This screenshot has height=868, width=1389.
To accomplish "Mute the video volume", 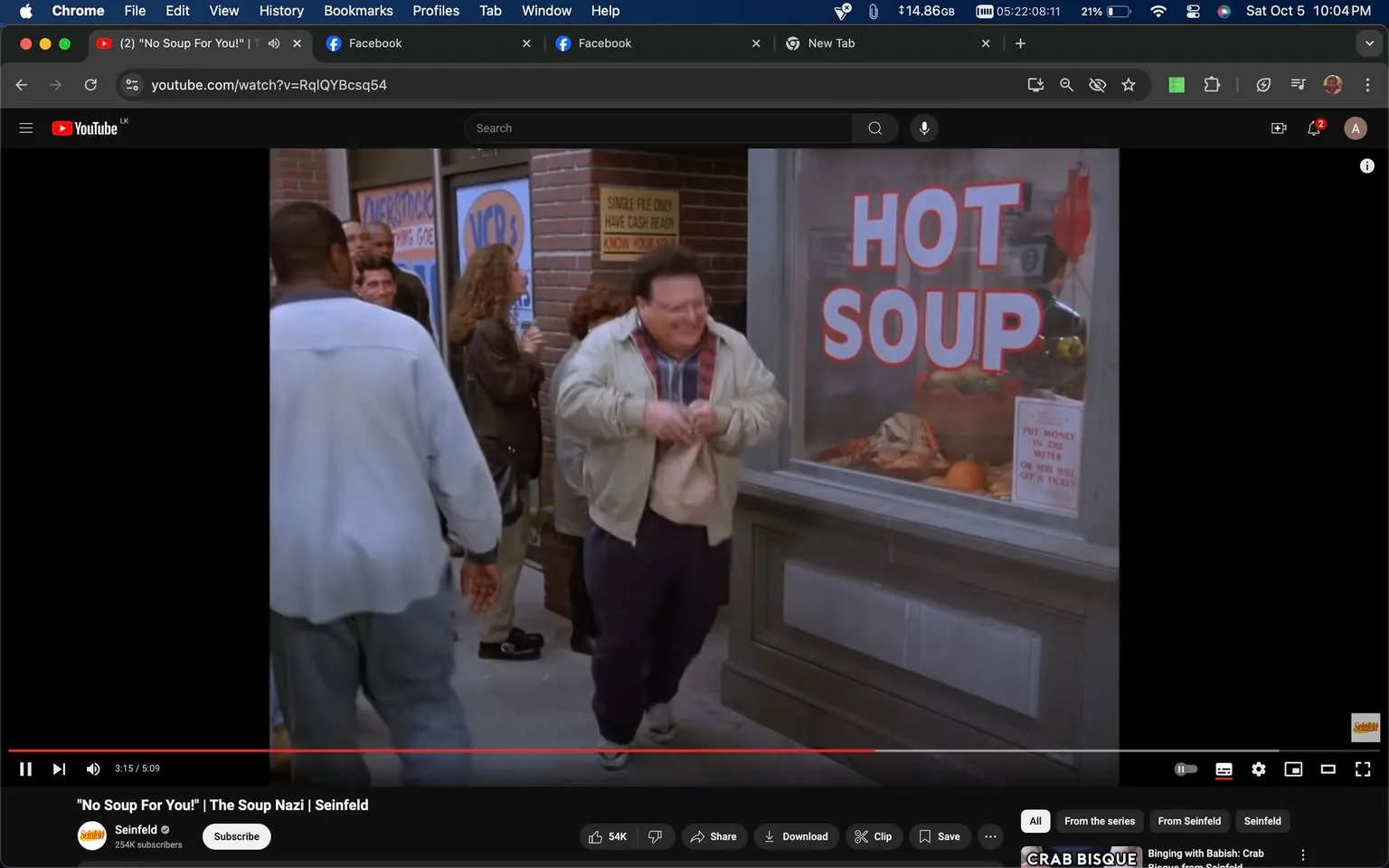I will click(x=92, y=769).
